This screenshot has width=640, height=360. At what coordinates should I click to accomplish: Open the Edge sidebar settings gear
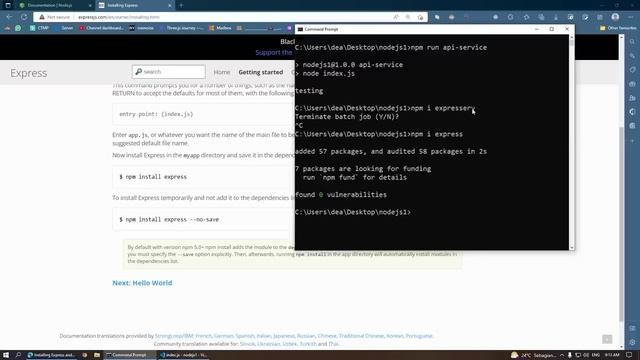click(x=632, y=342)
